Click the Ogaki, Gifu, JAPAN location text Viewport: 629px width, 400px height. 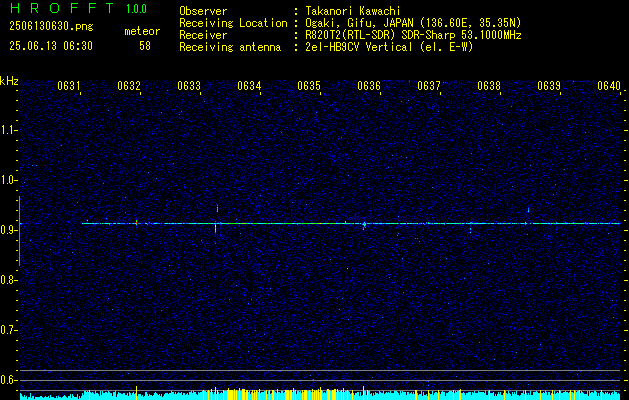tap(413, 23)
